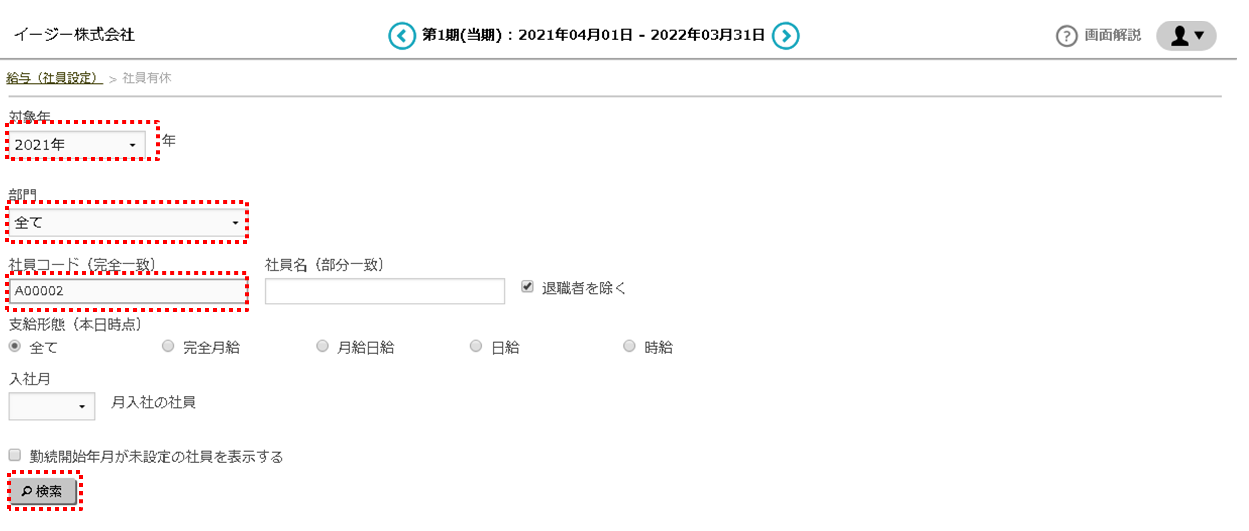Click the 画面解説 help link text
1249x531 pixels.
click(1112, 36)
